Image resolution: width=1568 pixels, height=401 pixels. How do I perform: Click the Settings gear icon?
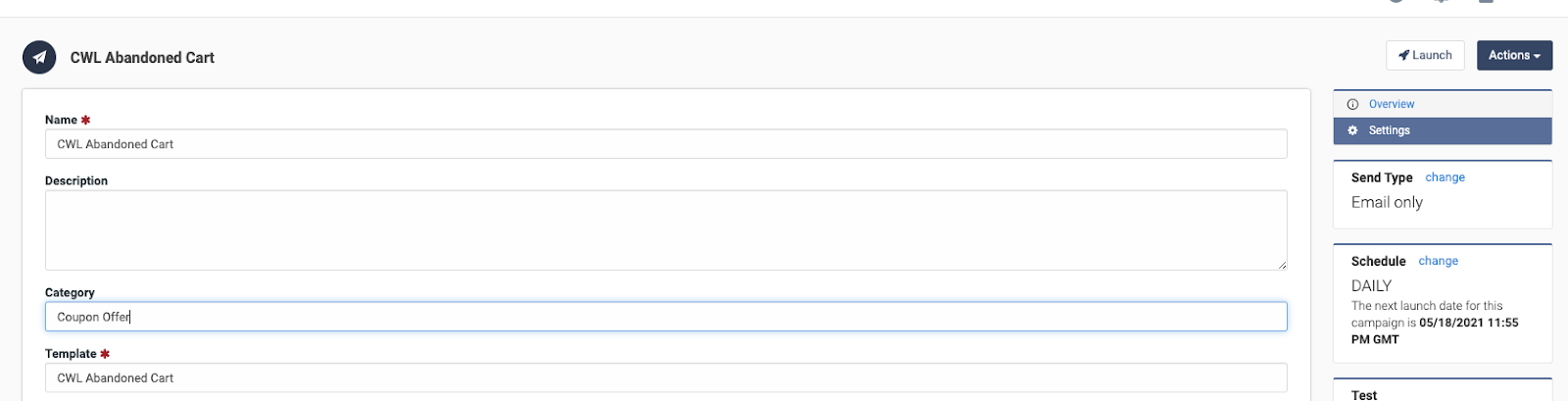[x=1352, y=130]
